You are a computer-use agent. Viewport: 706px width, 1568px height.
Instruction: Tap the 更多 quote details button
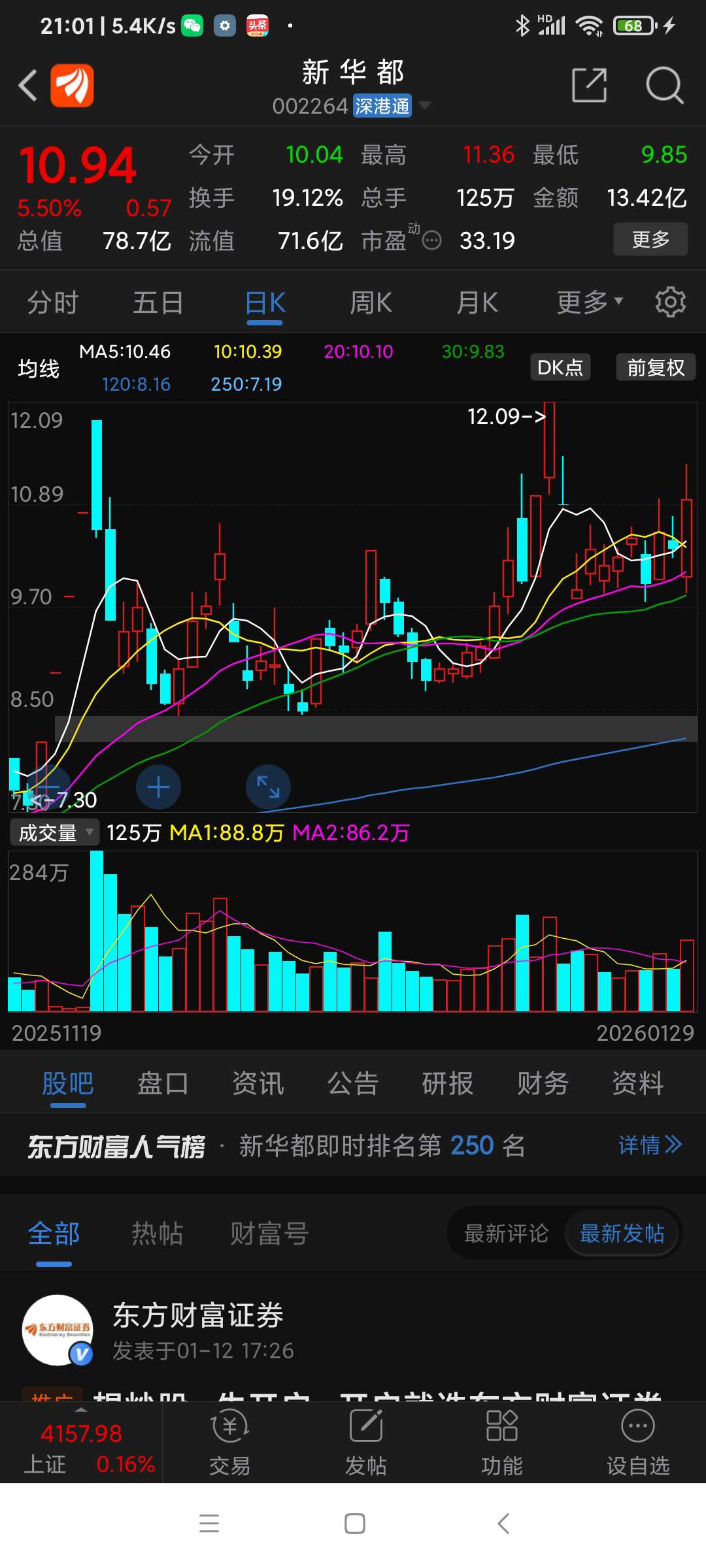coord(650,239)
